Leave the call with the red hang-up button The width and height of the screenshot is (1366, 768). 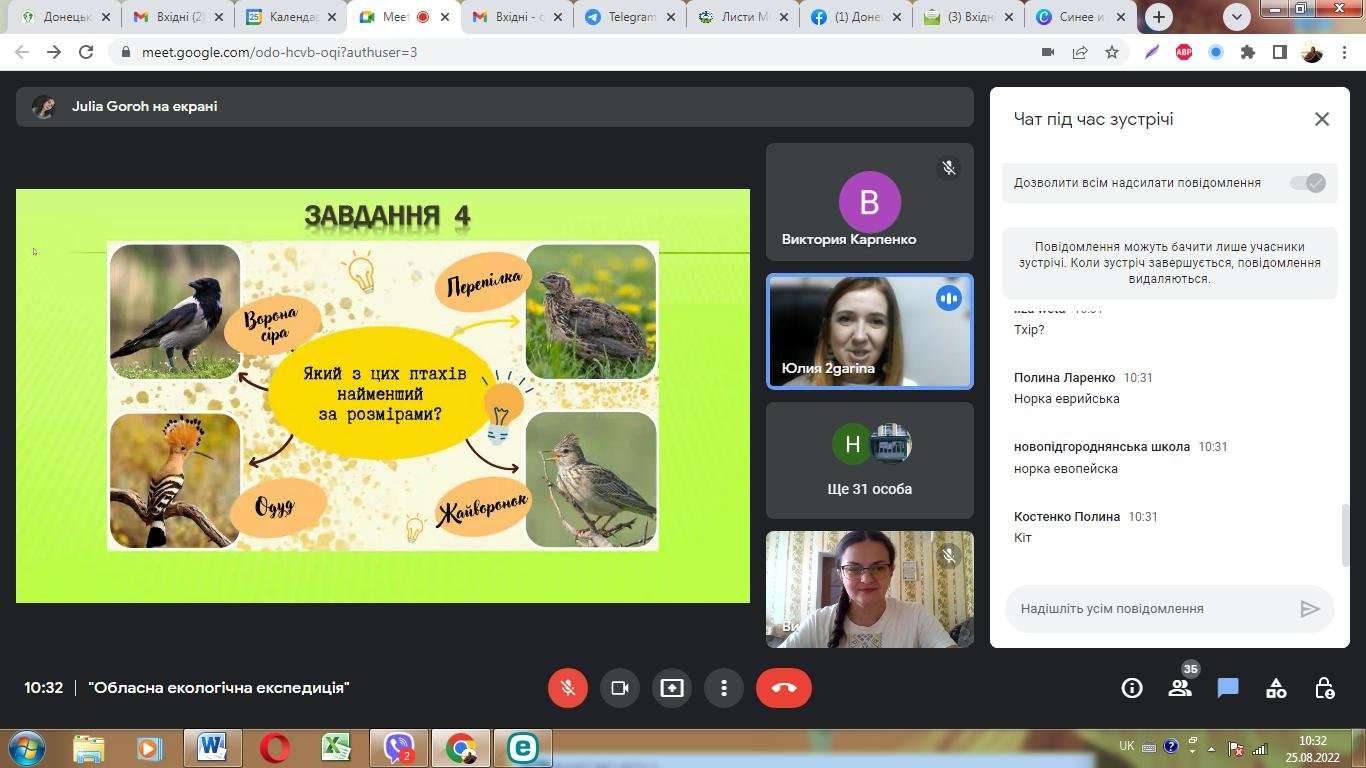784,688
